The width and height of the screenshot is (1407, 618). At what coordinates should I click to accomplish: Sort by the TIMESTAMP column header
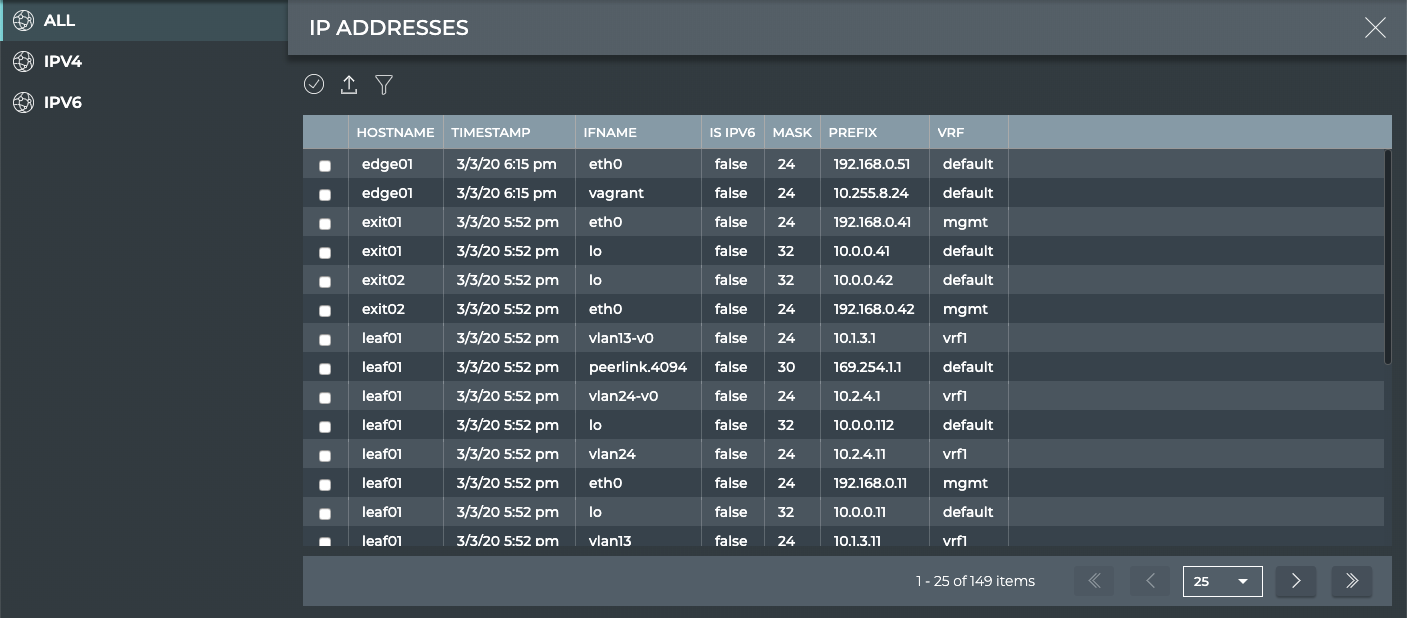click(491, 132)
